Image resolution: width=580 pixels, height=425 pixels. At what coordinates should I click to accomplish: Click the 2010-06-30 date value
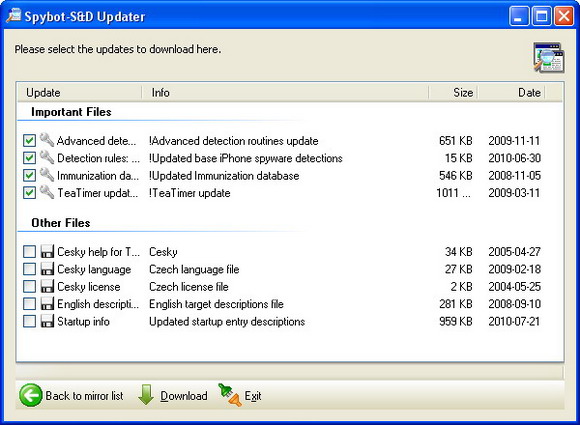[x=515, y=158]
